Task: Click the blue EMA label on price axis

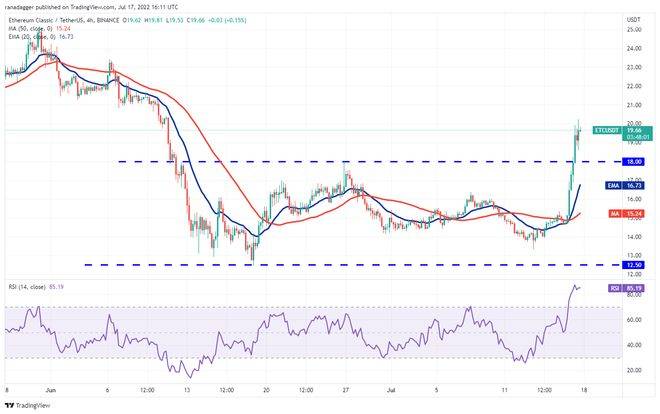Action: click(x=607, y=185)
